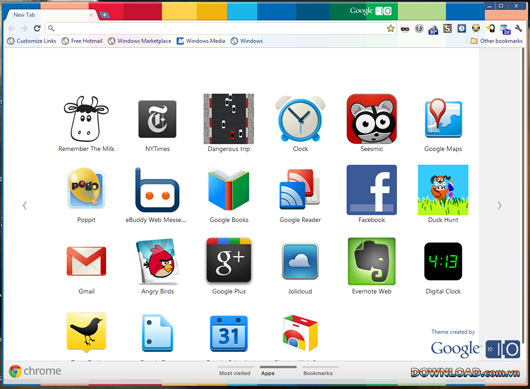Open the Dangerous trip game
This screenshot has width=530, height=389.
228,119
